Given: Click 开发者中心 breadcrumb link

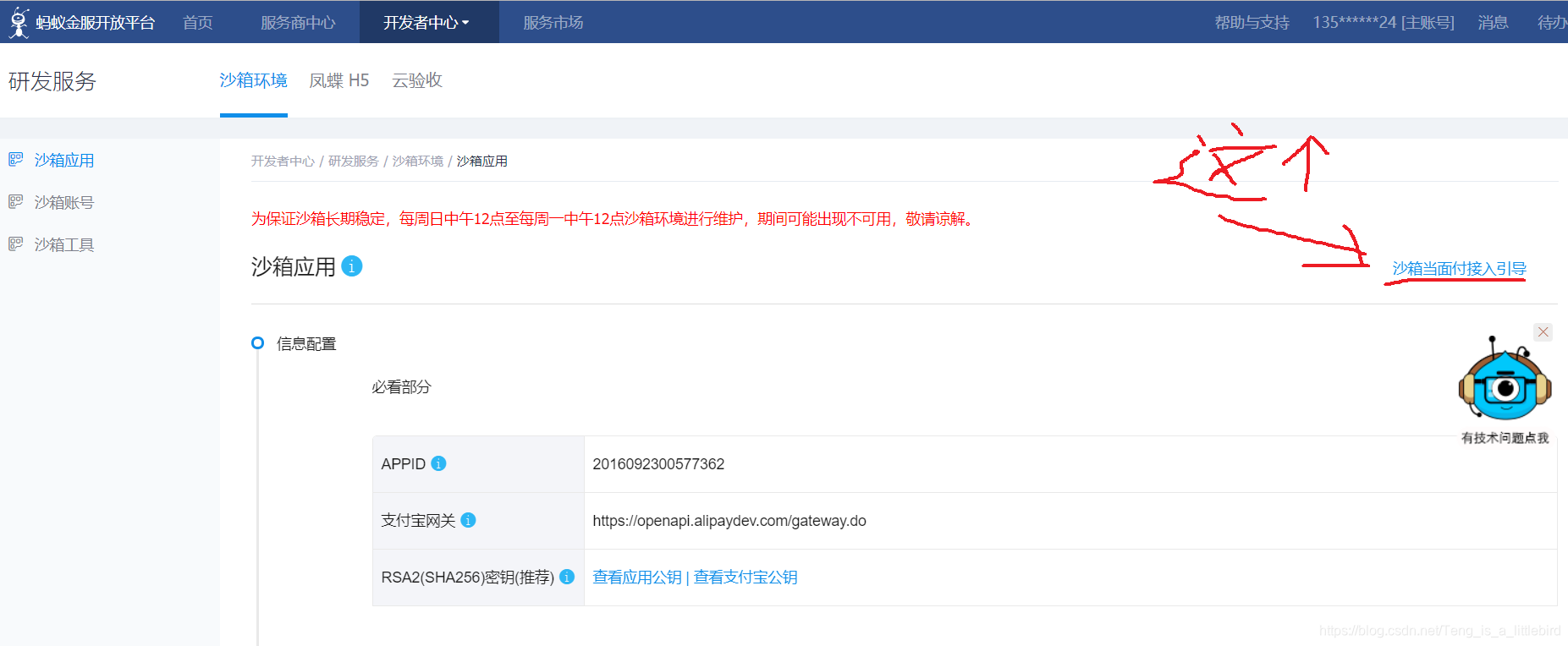Looking at the screenshot, I should [283, 161].
